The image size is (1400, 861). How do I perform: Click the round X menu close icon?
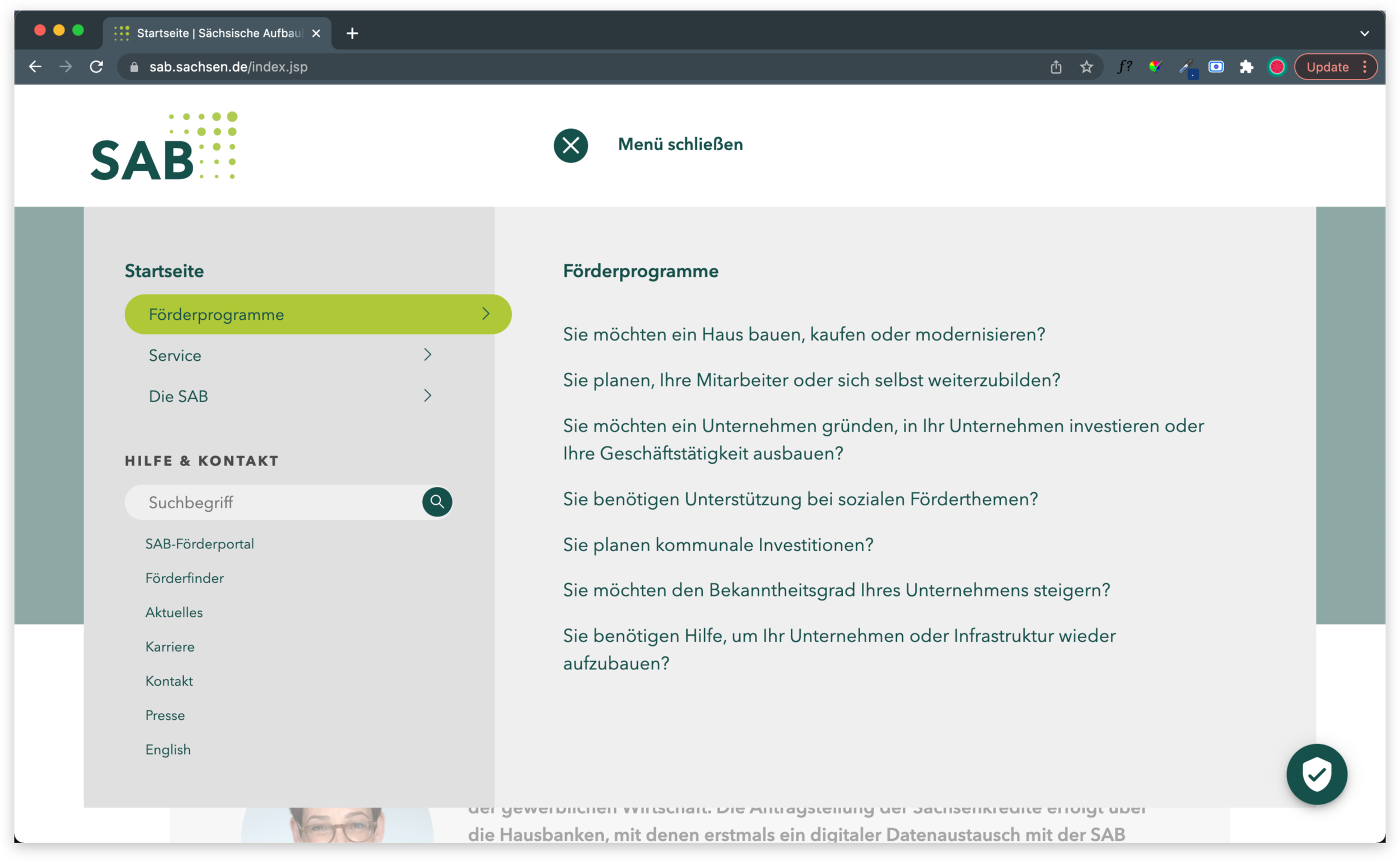coord(570,146)
